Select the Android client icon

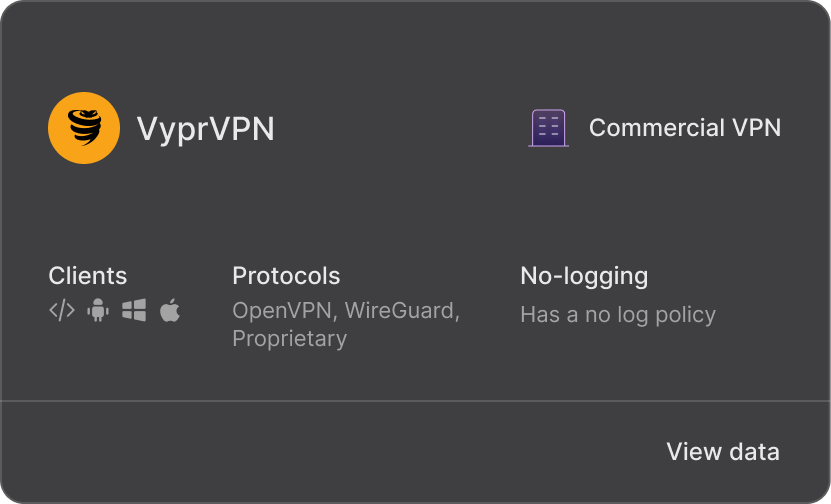pyautogui.click(x=98, y=311)
